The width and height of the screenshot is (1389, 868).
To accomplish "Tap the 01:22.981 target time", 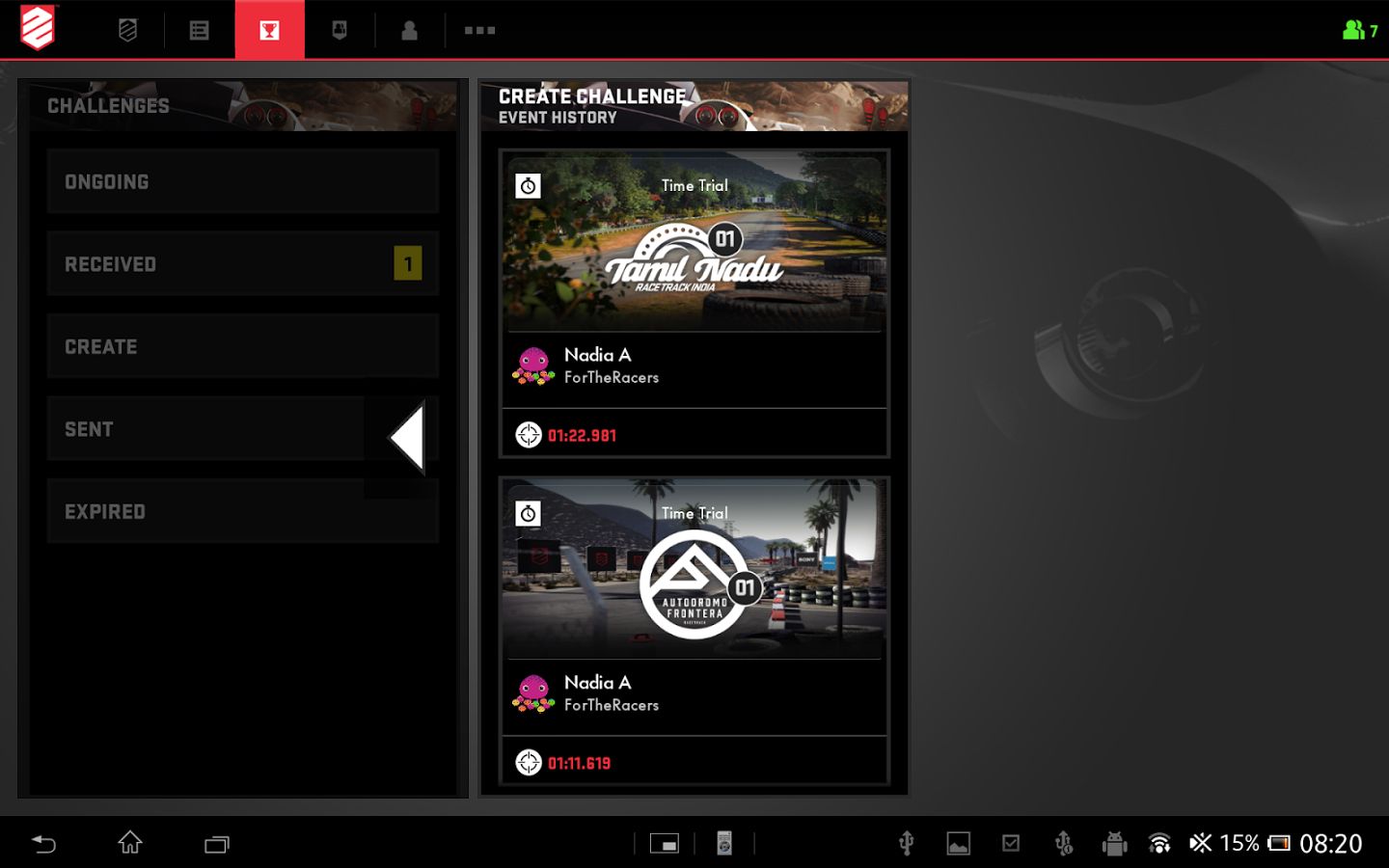I will pos(582,436).
